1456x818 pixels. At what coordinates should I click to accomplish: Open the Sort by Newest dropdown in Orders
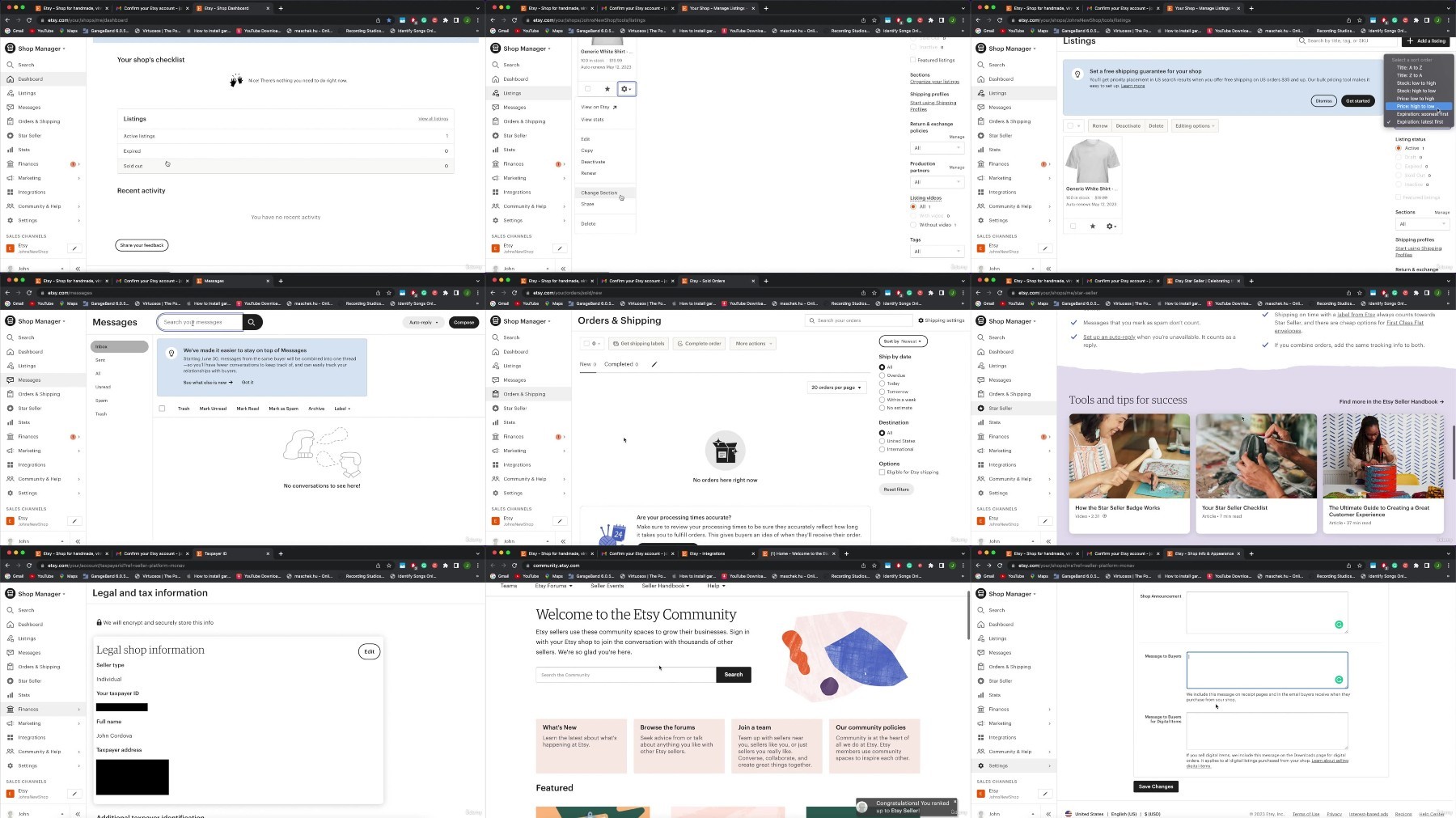pos(903,341)
